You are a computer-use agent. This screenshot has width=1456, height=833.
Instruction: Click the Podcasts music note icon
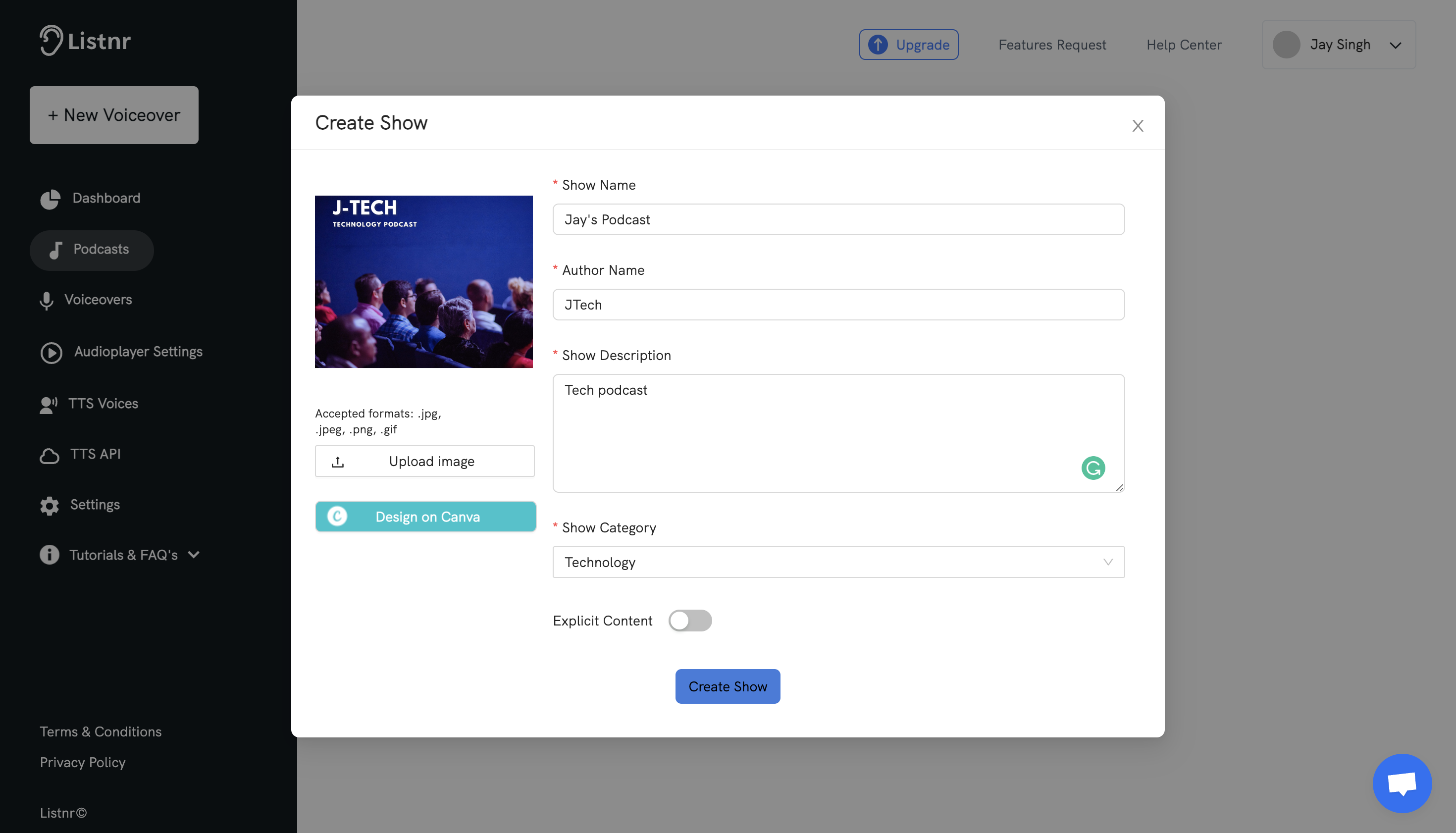[55, 249]
